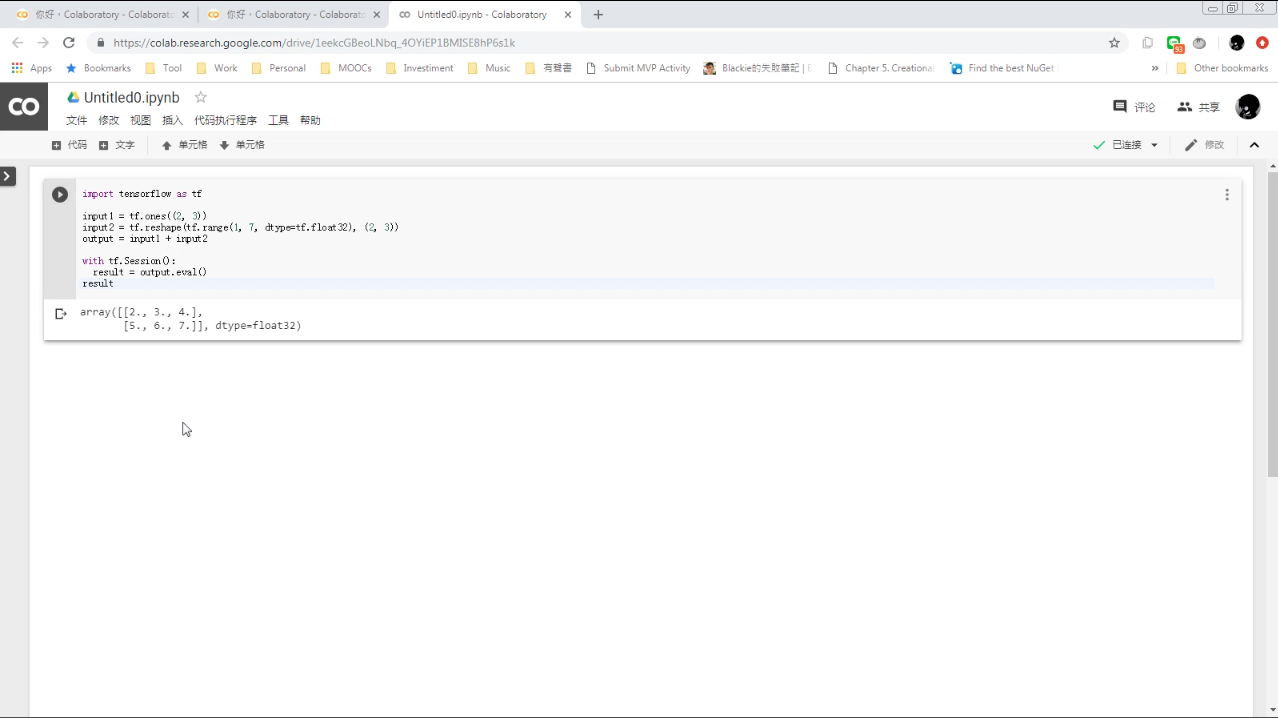Close the Untitled0.ipynb browser tab

click(x=568, y=15)
